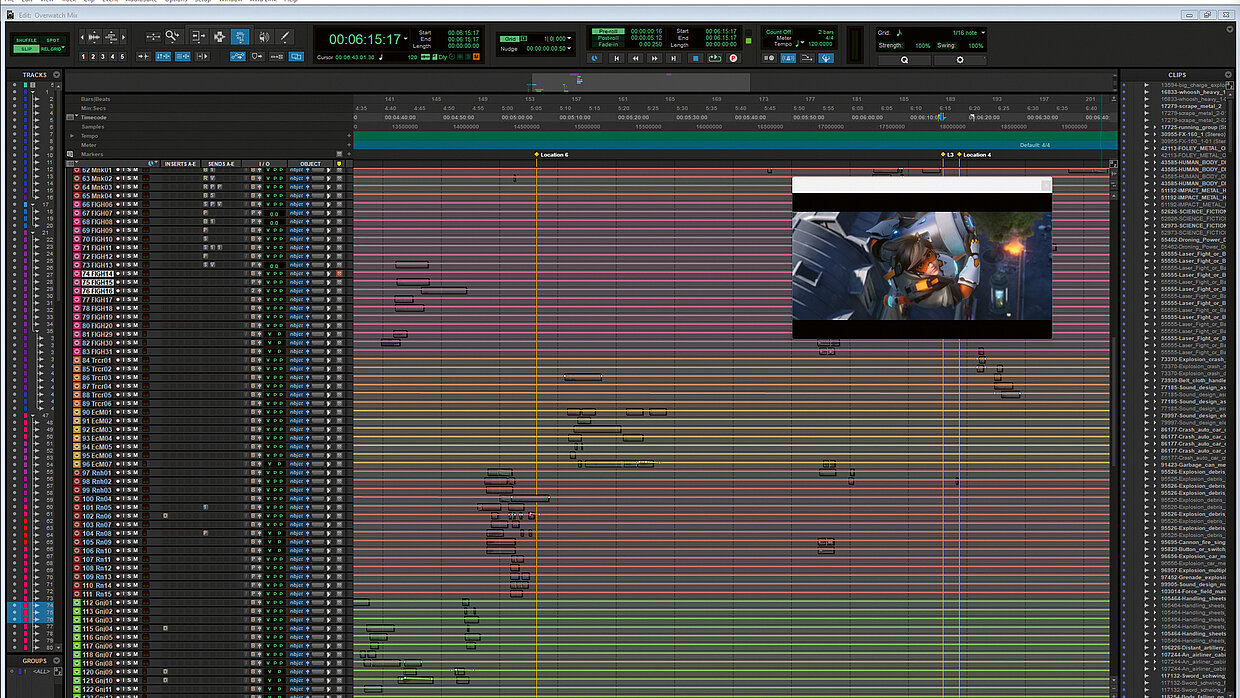Open the Tracks list pop-up menu
This screenshot has width=1240, height=698.
57,75
